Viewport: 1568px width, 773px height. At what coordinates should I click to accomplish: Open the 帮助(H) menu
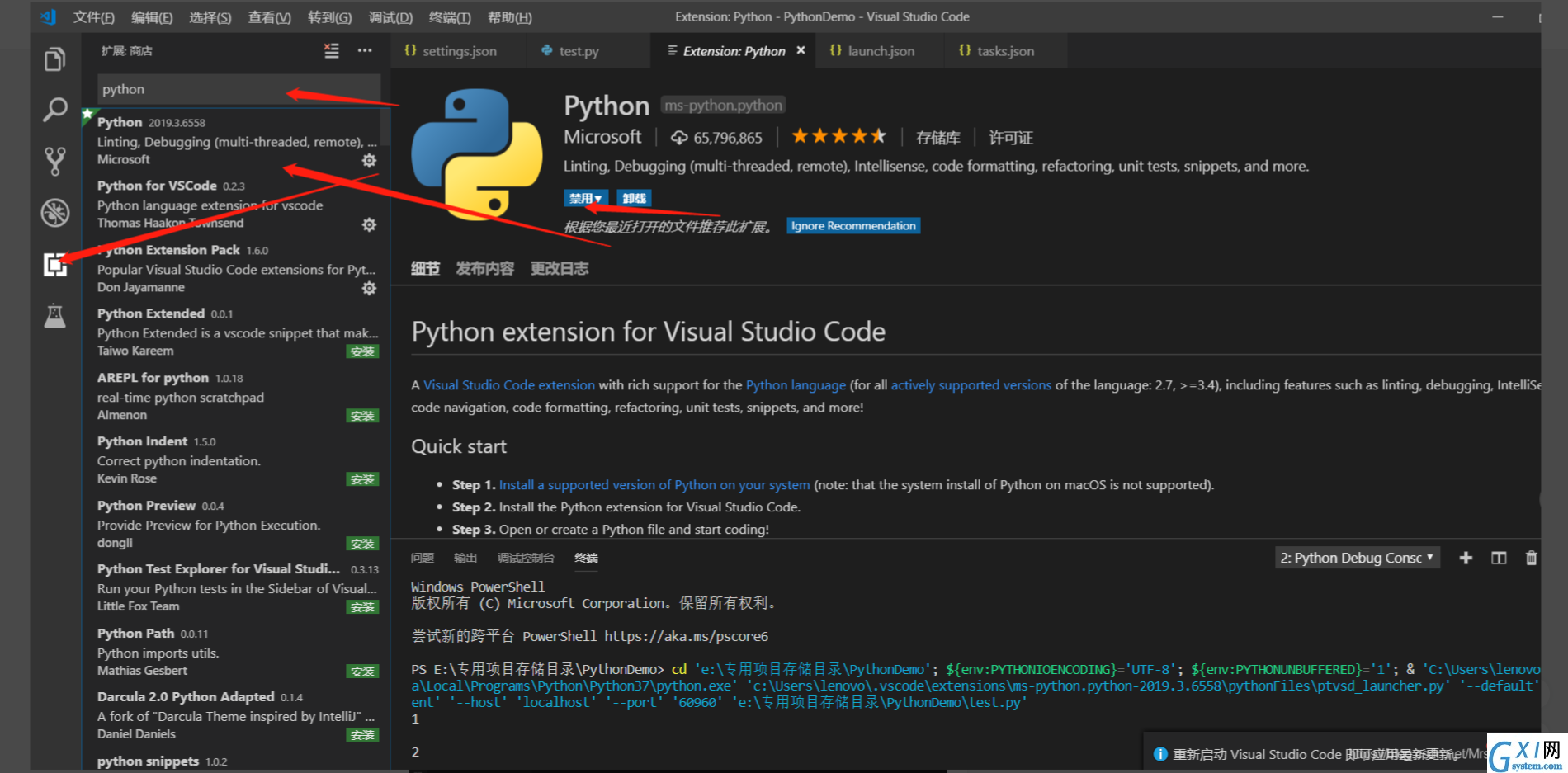tap(510, 17)
